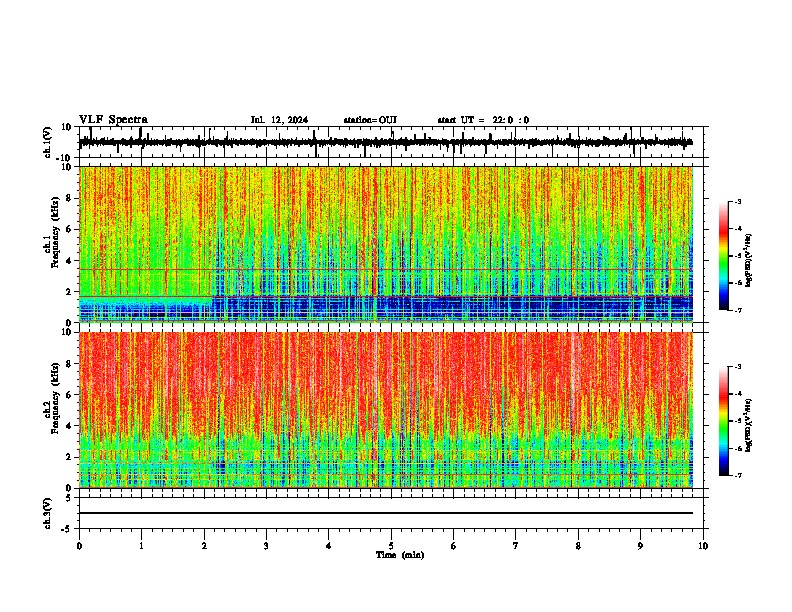Click inside the ch.2 spectrogram panel
This screenshot has width=792, height=612.
click(x=386, y=410)
